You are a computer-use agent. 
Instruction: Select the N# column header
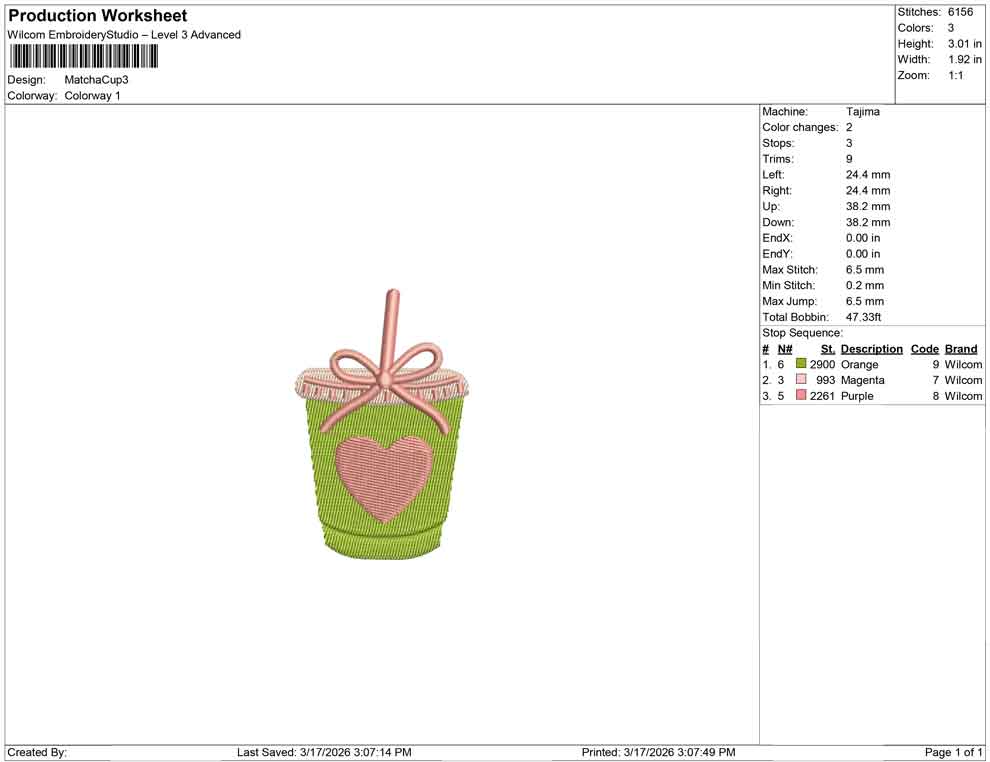pyautogui.click(x=785, y=349)
